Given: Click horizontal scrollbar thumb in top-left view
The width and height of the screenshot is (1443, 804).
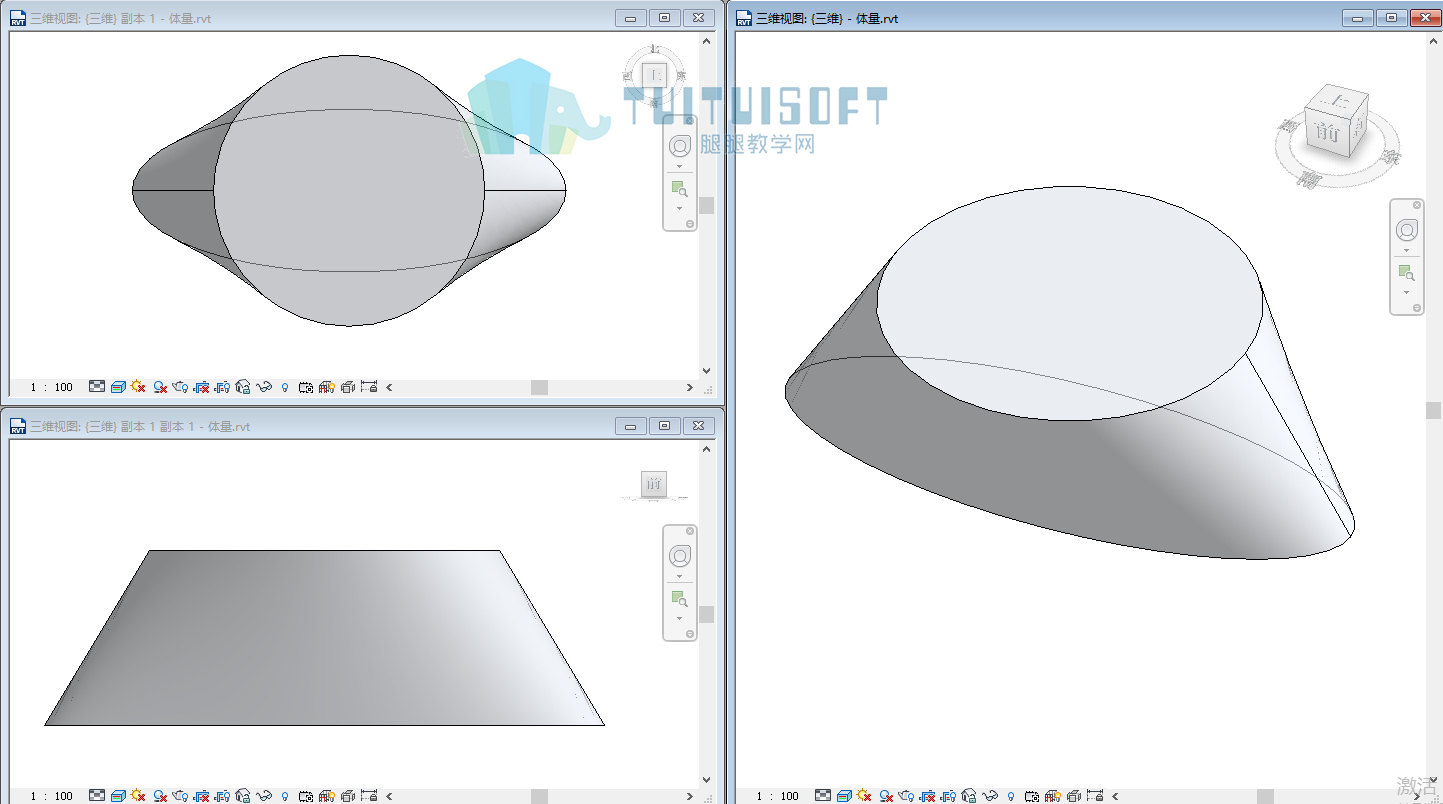Looking at the screenshot, I should pos(539,387).
